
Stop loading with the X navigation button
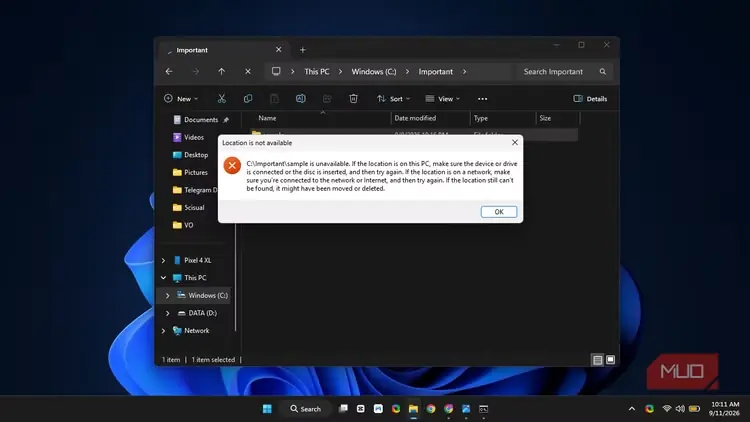[248, 71]
